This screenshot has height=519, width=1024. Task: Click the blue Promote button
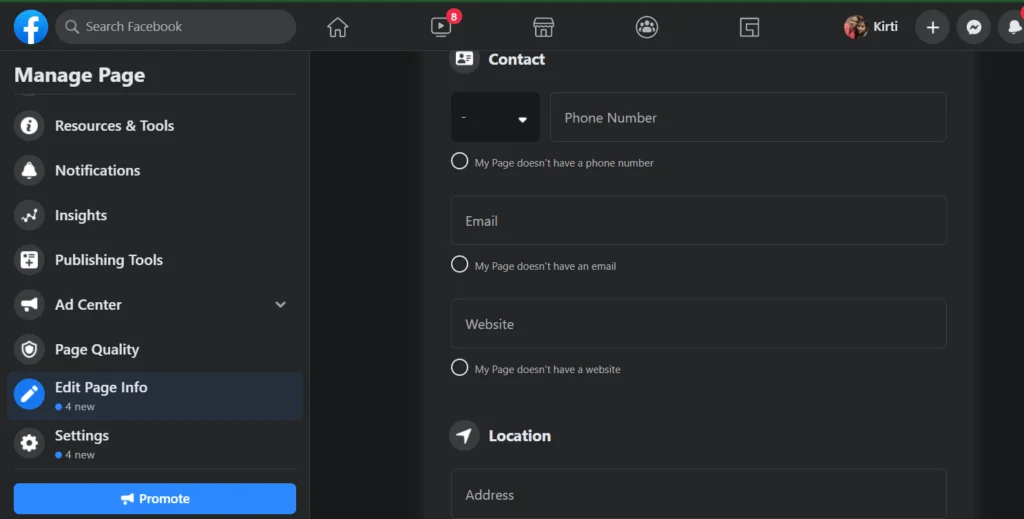pyautogui.click(x=155, y=499)
